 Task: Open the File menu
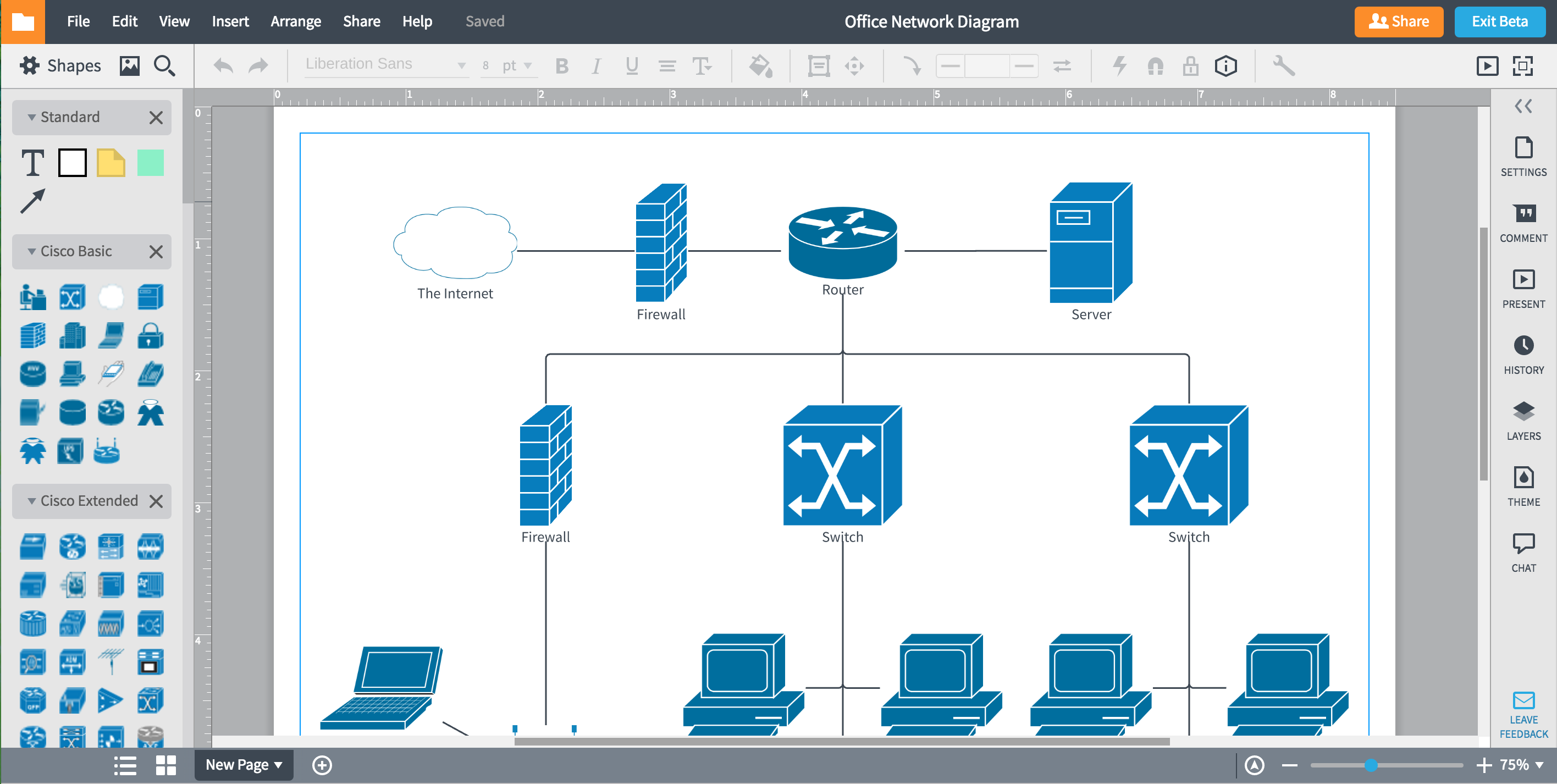tap(79, 20)
